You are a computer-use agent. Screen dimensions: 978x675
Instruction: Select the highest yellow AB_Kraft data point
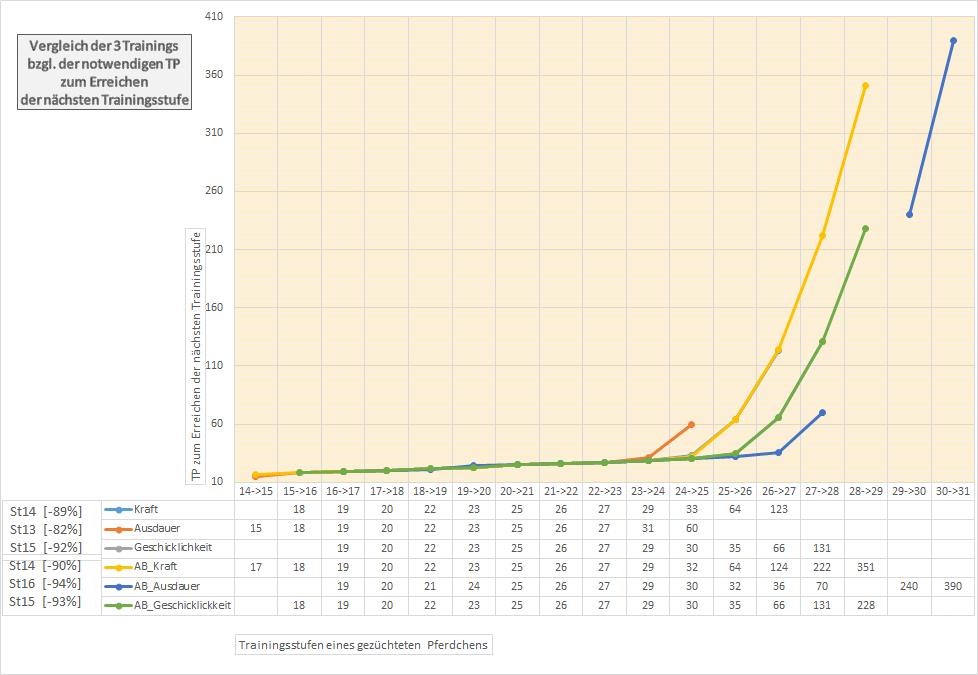[x=865, y=86]
